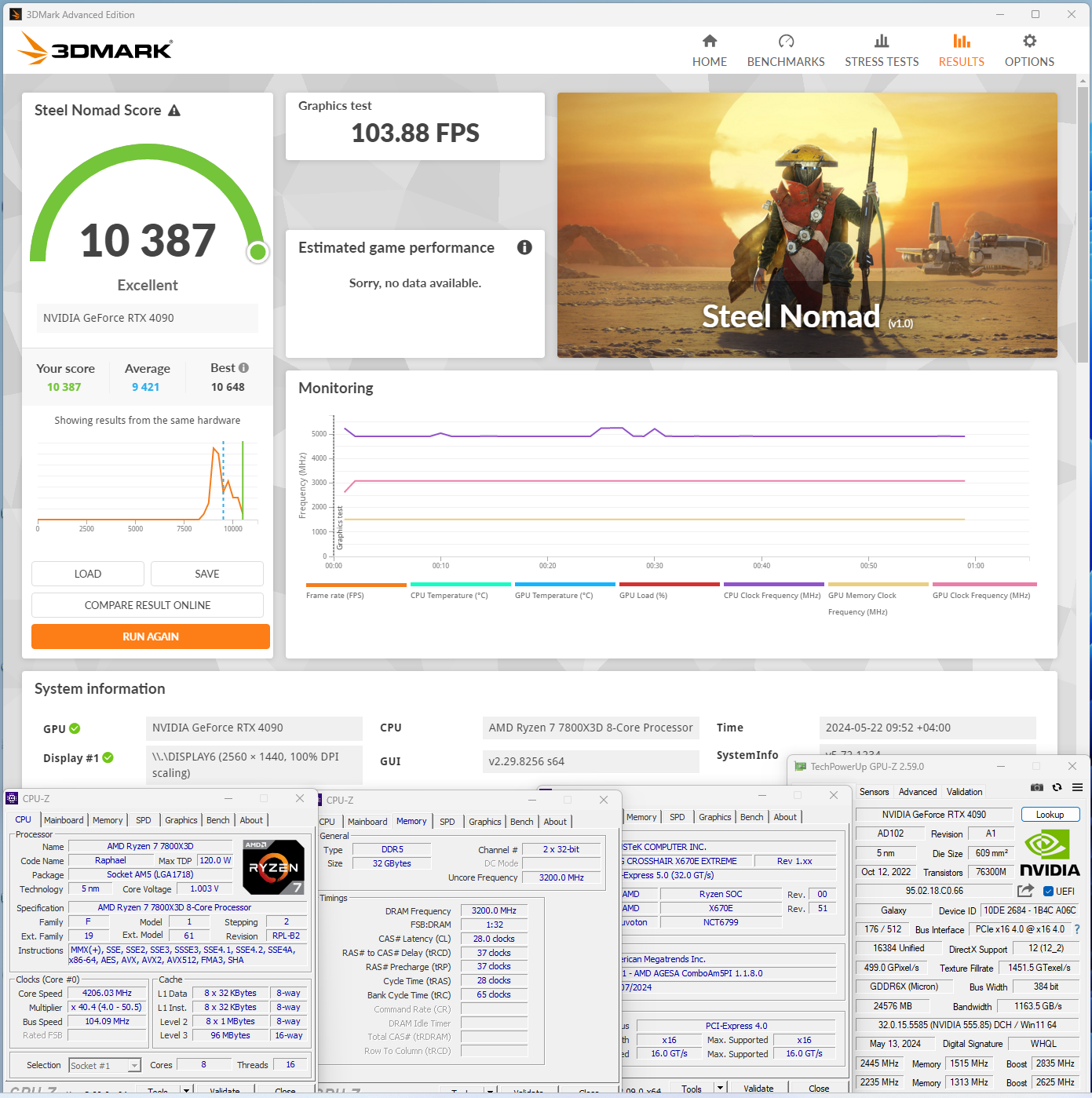Viewport: 1092px width, 1098px height.
Task: Open Estimated game performance info icon
Action: pos(524,247)
